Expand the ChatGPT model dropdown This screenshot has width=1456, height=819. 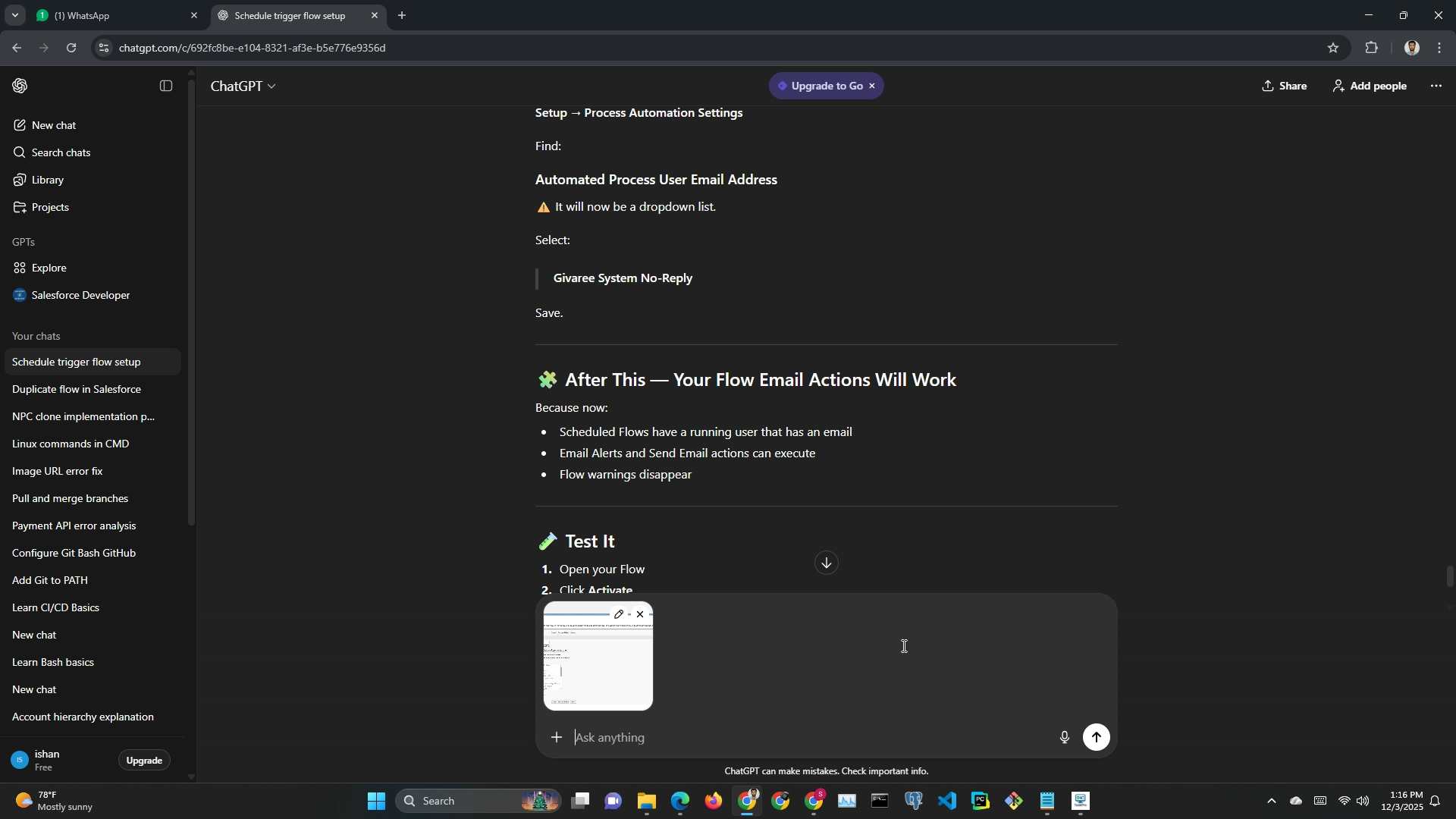pyautogui.click(x=243, y=86)
